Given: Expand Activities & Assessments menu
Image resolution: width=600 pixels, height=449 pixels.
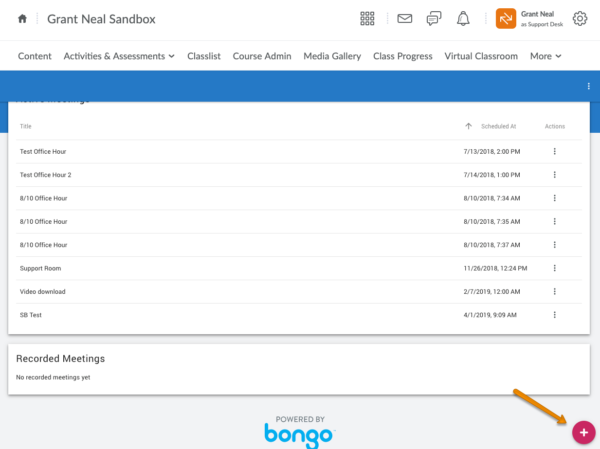Looking at the screenshot, I should click(119, 56).
